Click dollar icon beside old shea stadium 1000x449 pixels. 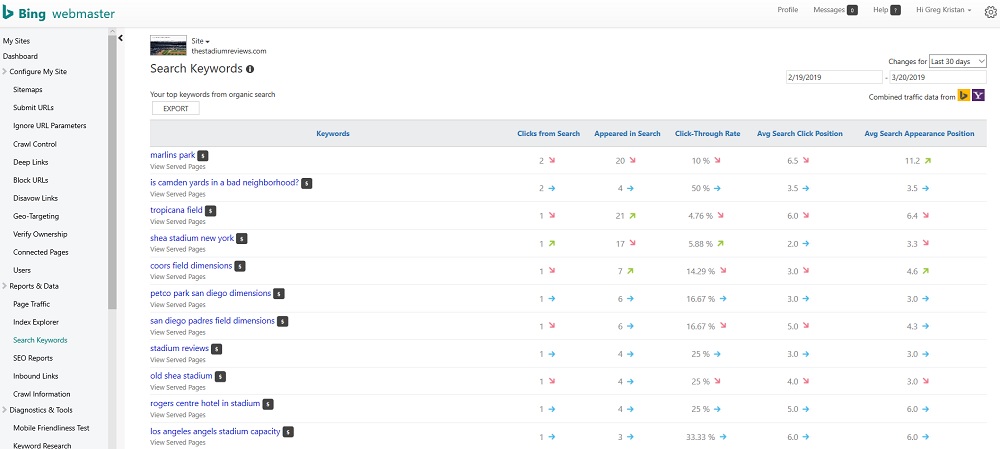(x=220, y=376)
